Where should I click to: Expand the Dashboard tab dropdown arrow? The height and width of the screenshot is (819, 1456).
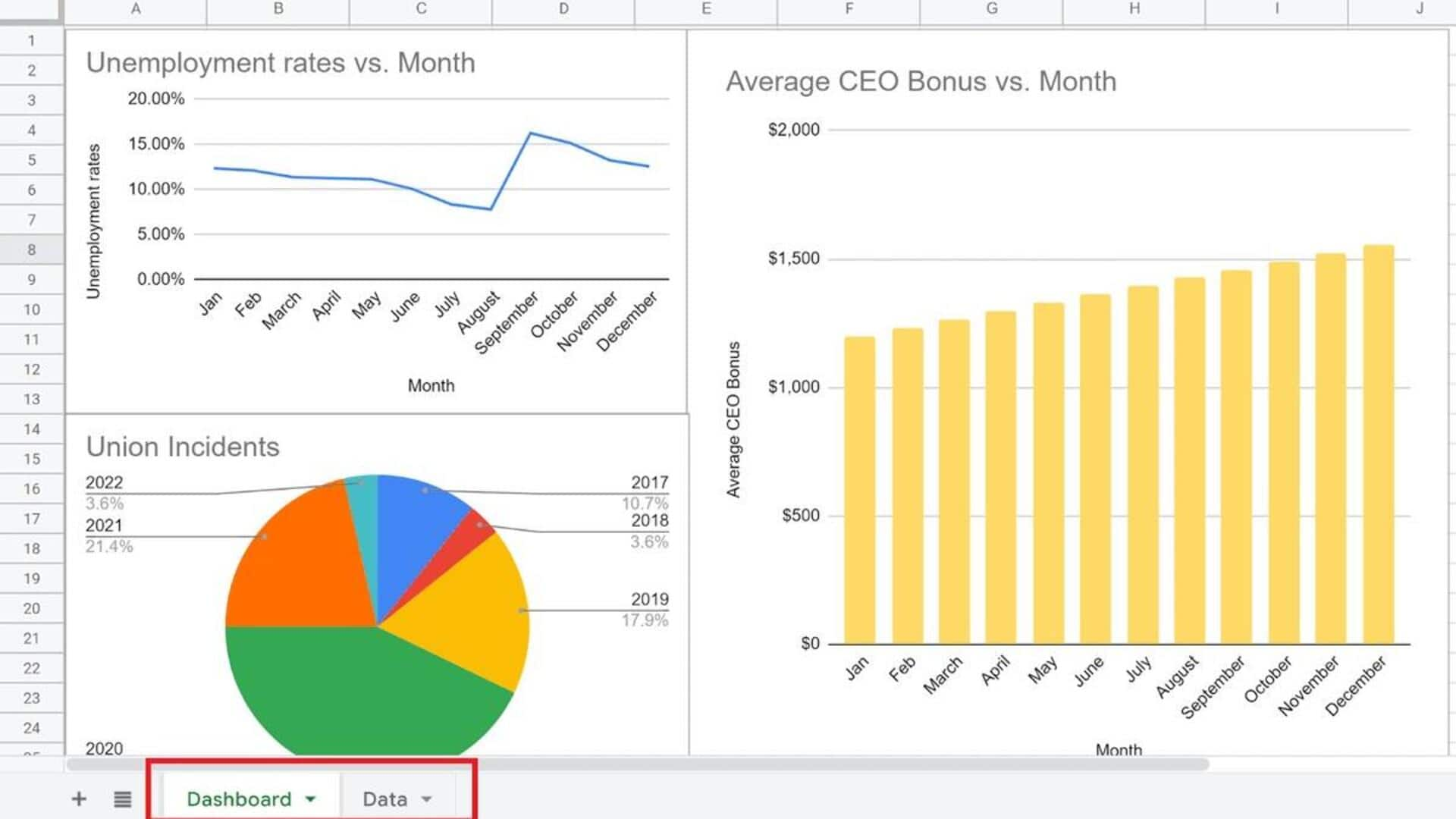(310, 799)
